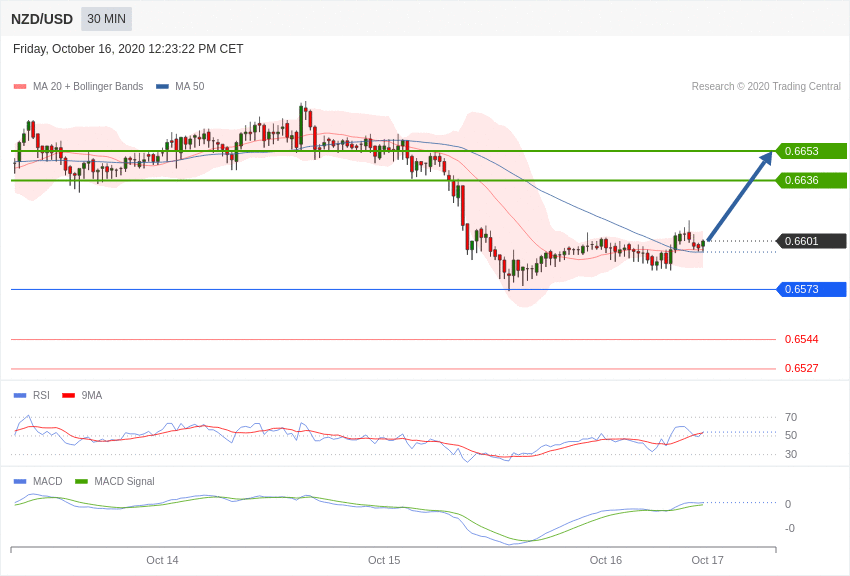850x576 pixels.
Task: Click the RSI 50 axis value
Action: [x=791, y=436]
